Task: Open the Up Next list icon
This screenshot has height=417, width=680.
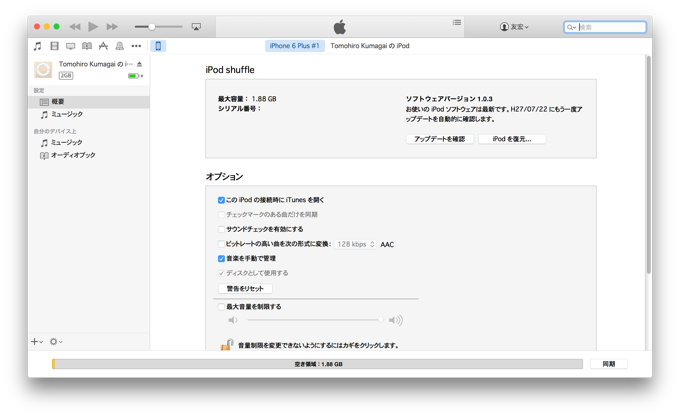Action: click(457, 23)
